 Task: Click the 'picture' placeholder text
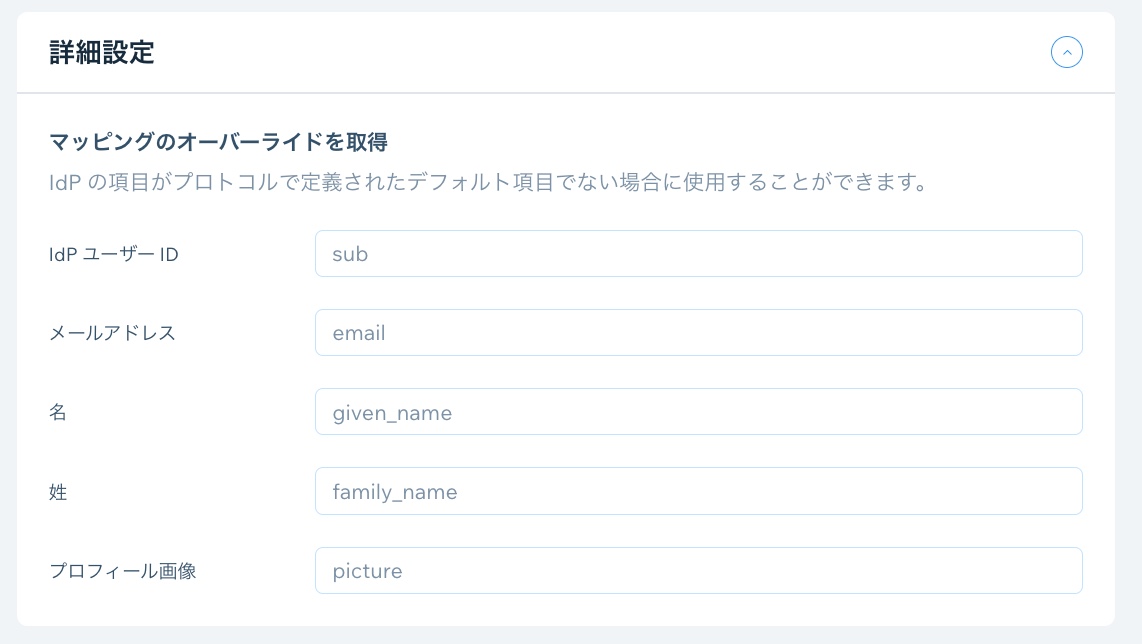click(x=367, y=571)
